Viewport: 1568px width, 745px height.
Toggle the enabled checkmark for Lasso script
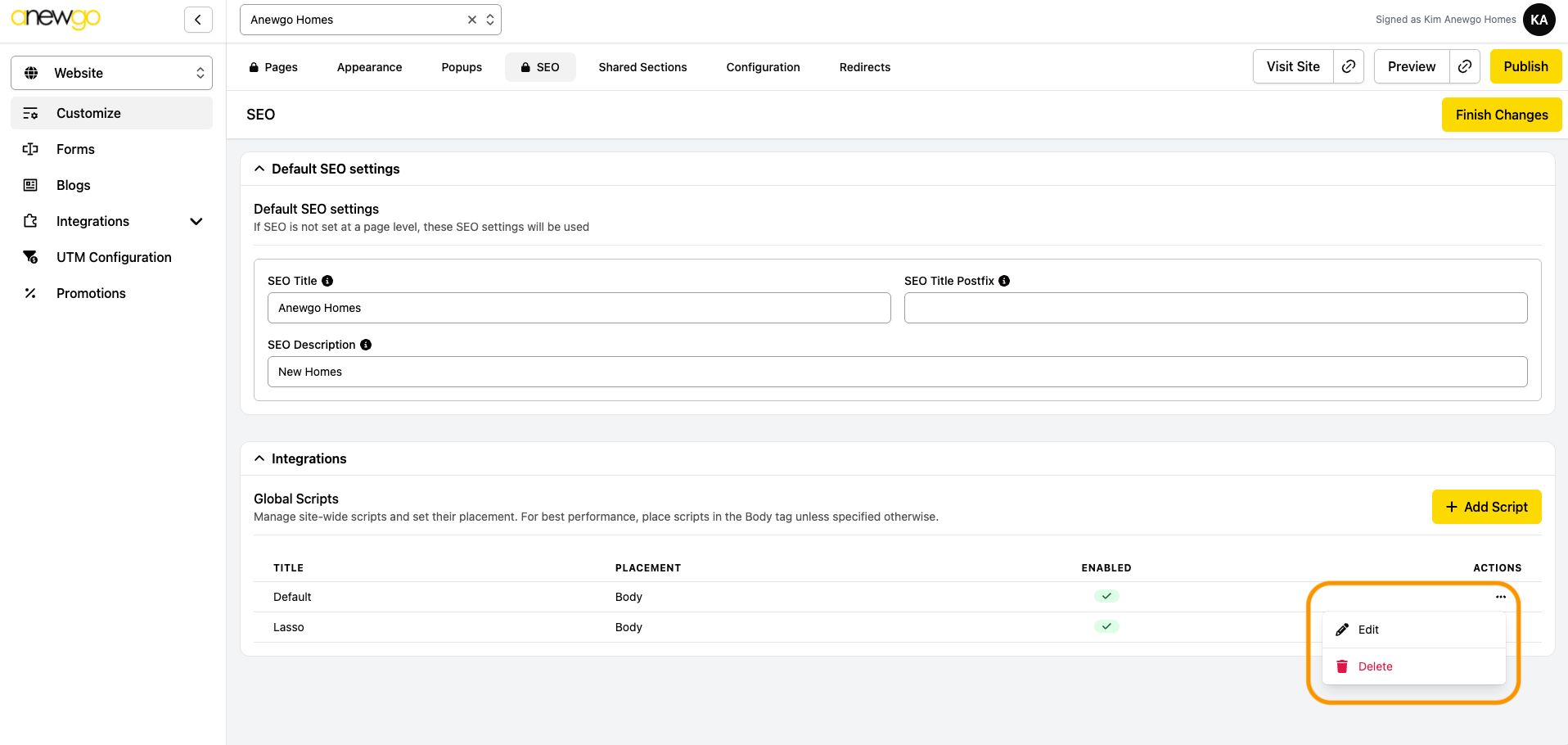pos(1106,626)
